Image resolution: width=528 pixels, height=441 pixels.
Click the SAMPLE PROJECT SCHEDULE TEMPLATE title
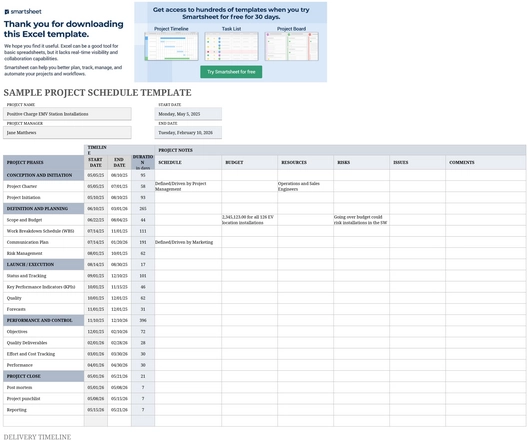(x=98, y=93)
